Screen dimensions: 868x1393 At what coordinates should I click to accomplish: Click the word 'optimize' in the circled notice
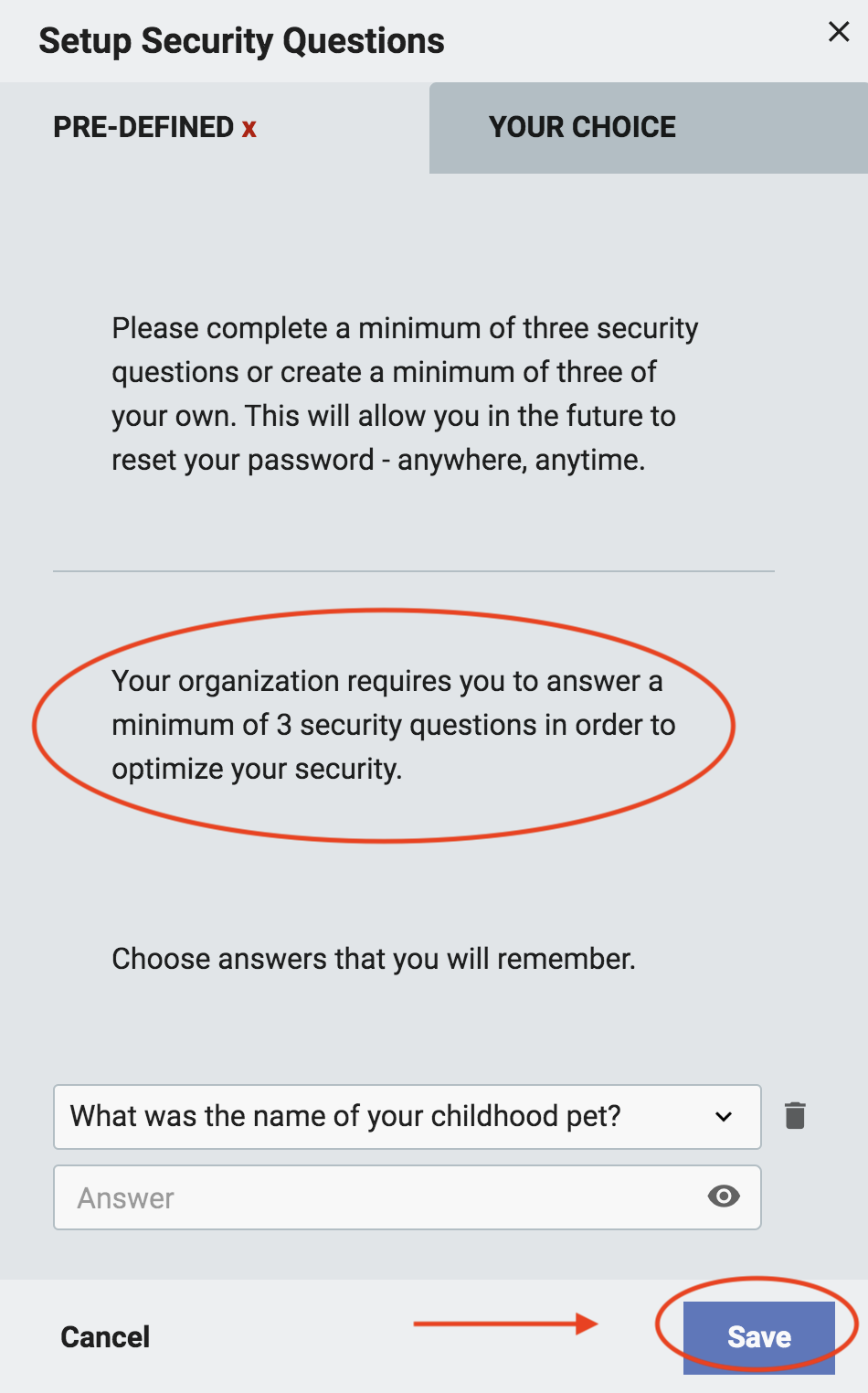pyautogui.click(x=167, y=770)
